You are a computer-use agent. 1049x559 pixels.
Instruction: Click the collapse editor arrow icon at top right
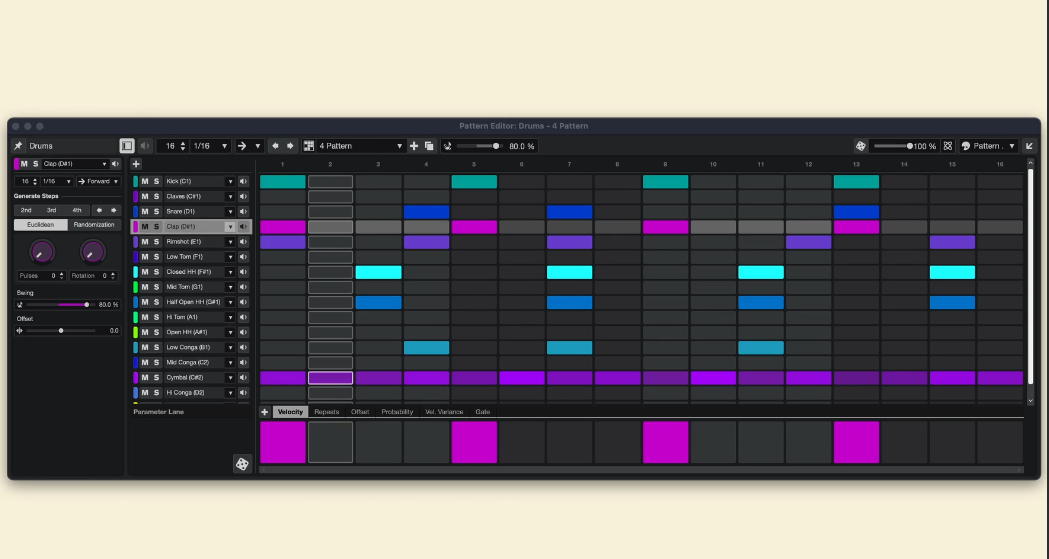[1029, 146]
